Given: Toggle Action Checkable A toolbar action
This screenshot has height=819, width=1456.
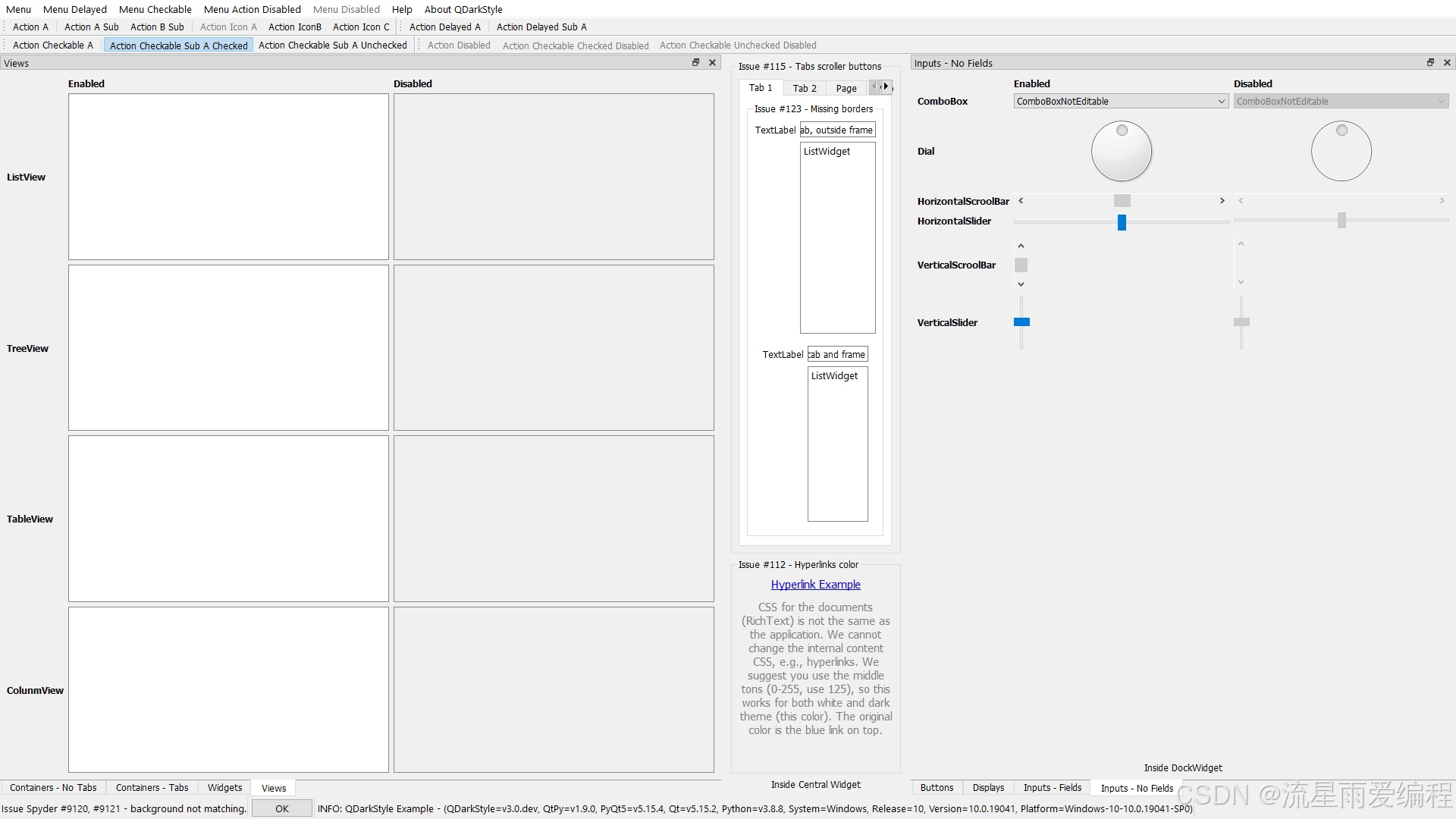Looking at the screenshot, I should [x=52, y=45].
